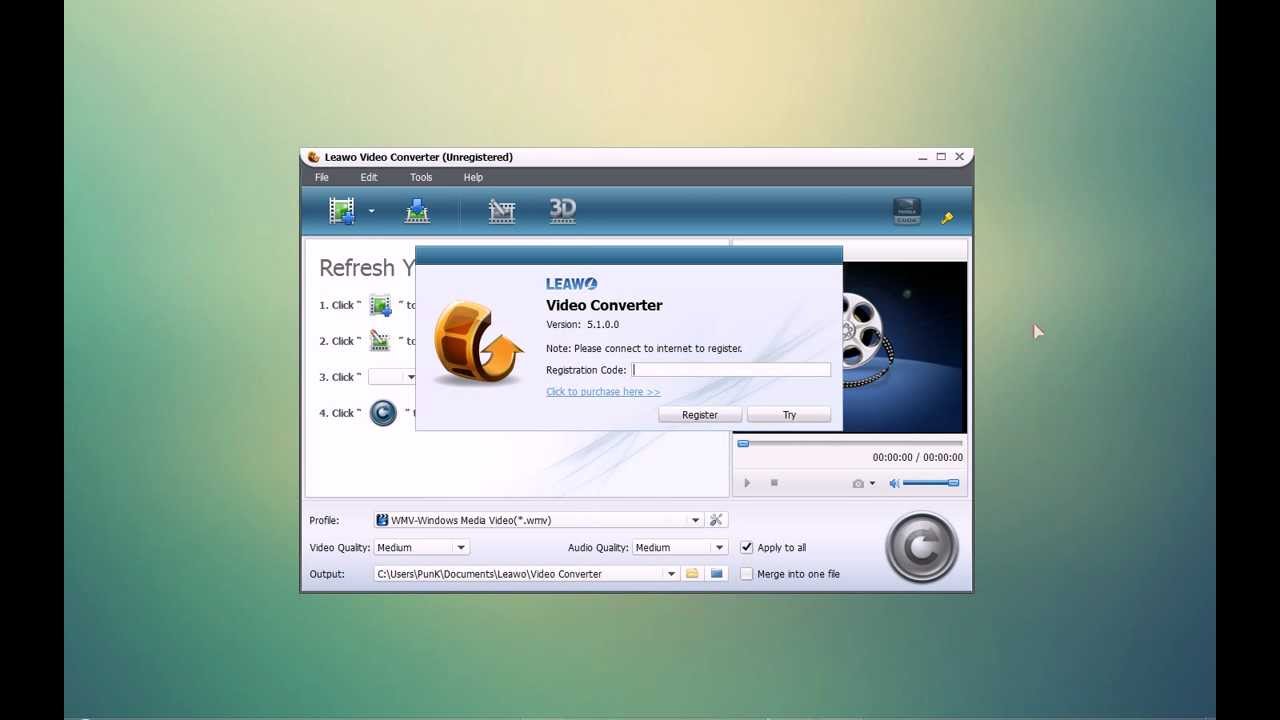Open the video Edit toolbar icon
The width and height of the screenshot is (1280, 720).
[x=501, y=210]
